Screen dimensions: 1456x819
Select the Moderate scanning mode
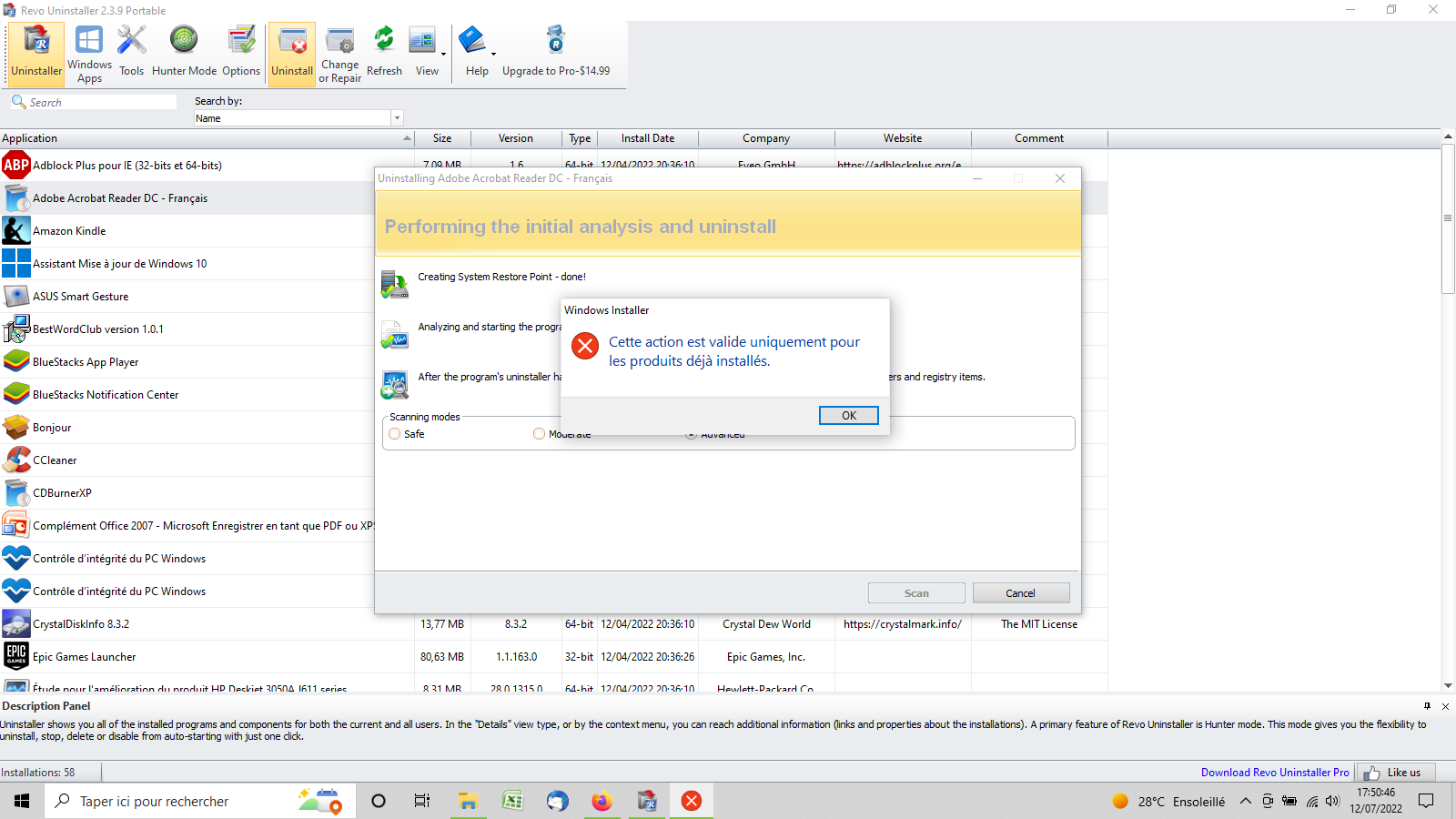(x=540, y=434)
